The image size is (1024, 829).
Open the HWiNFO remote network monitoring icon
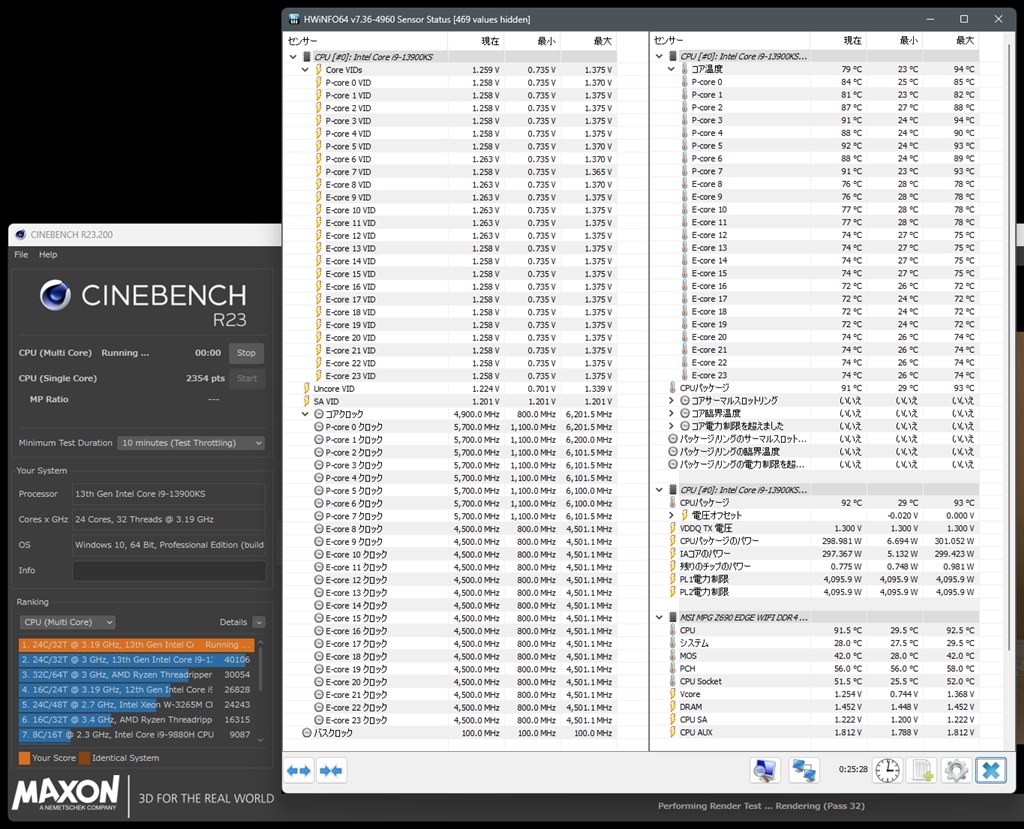(x=804, y=771)
